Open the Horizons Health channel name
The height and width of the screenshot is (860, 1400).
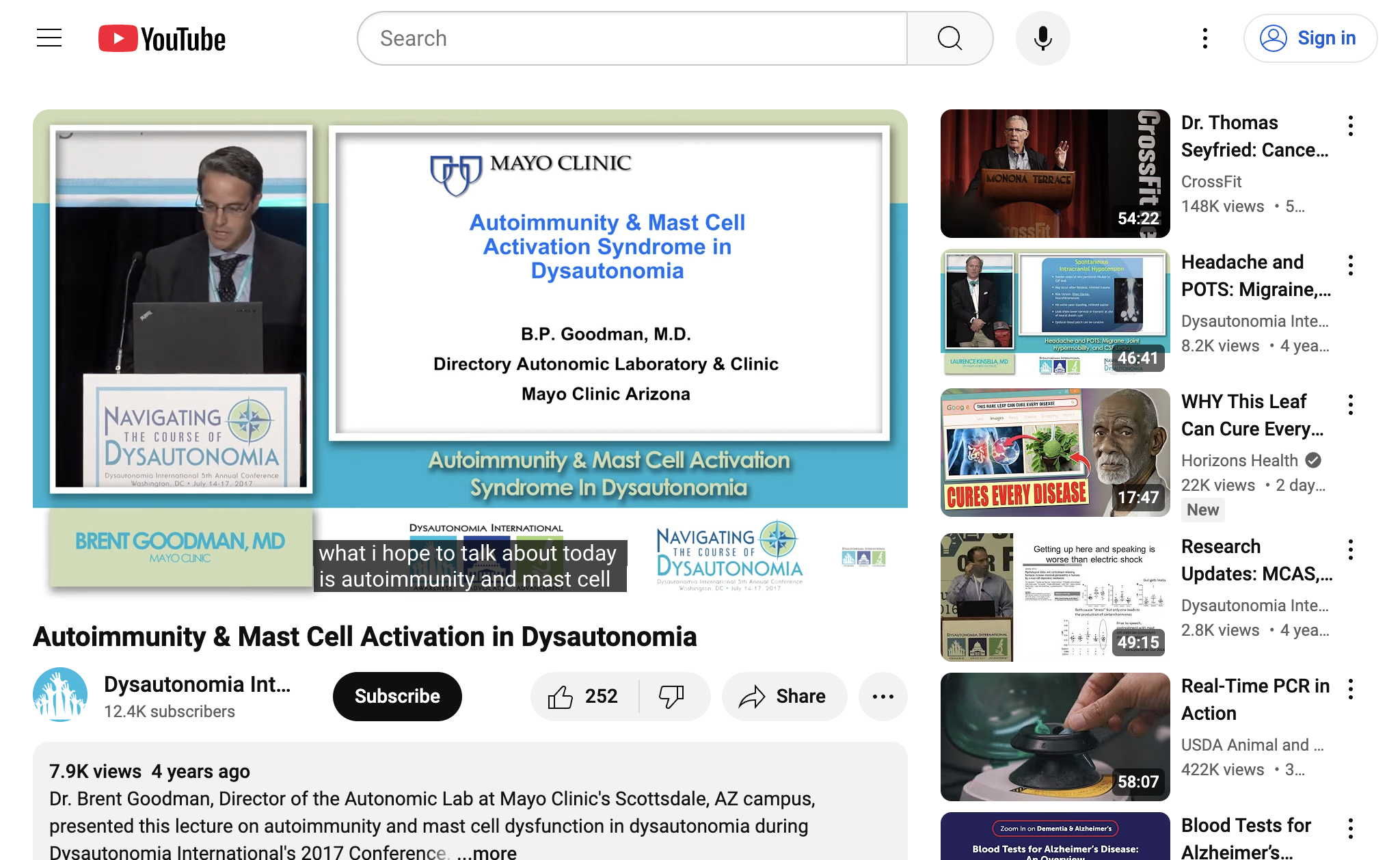pyautogui.click(x=1239, y=461)
